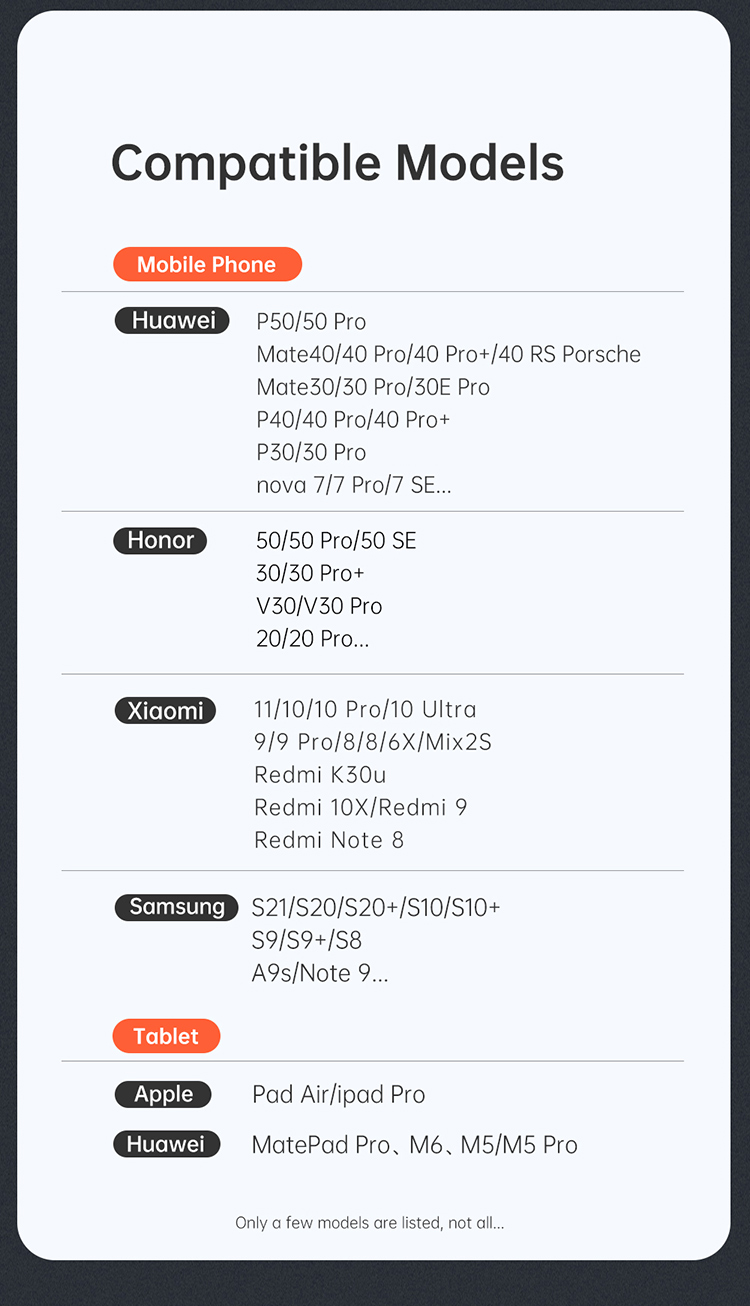The image size is (750, 1306).
Task: Click the Redmi K30u text
Action: [320, 775]
